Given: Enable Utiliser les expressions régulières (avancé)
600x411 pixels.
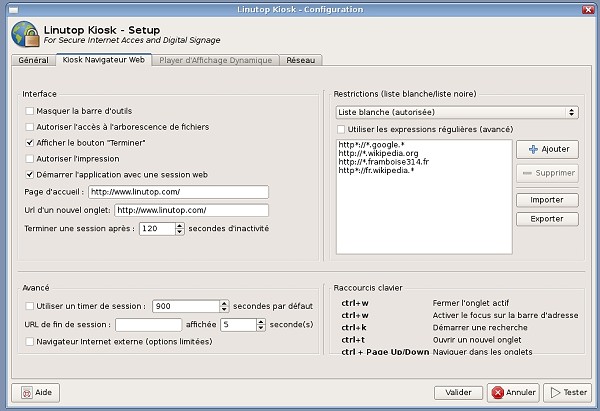Looking at the screenshot, I should tap(341, 129).
